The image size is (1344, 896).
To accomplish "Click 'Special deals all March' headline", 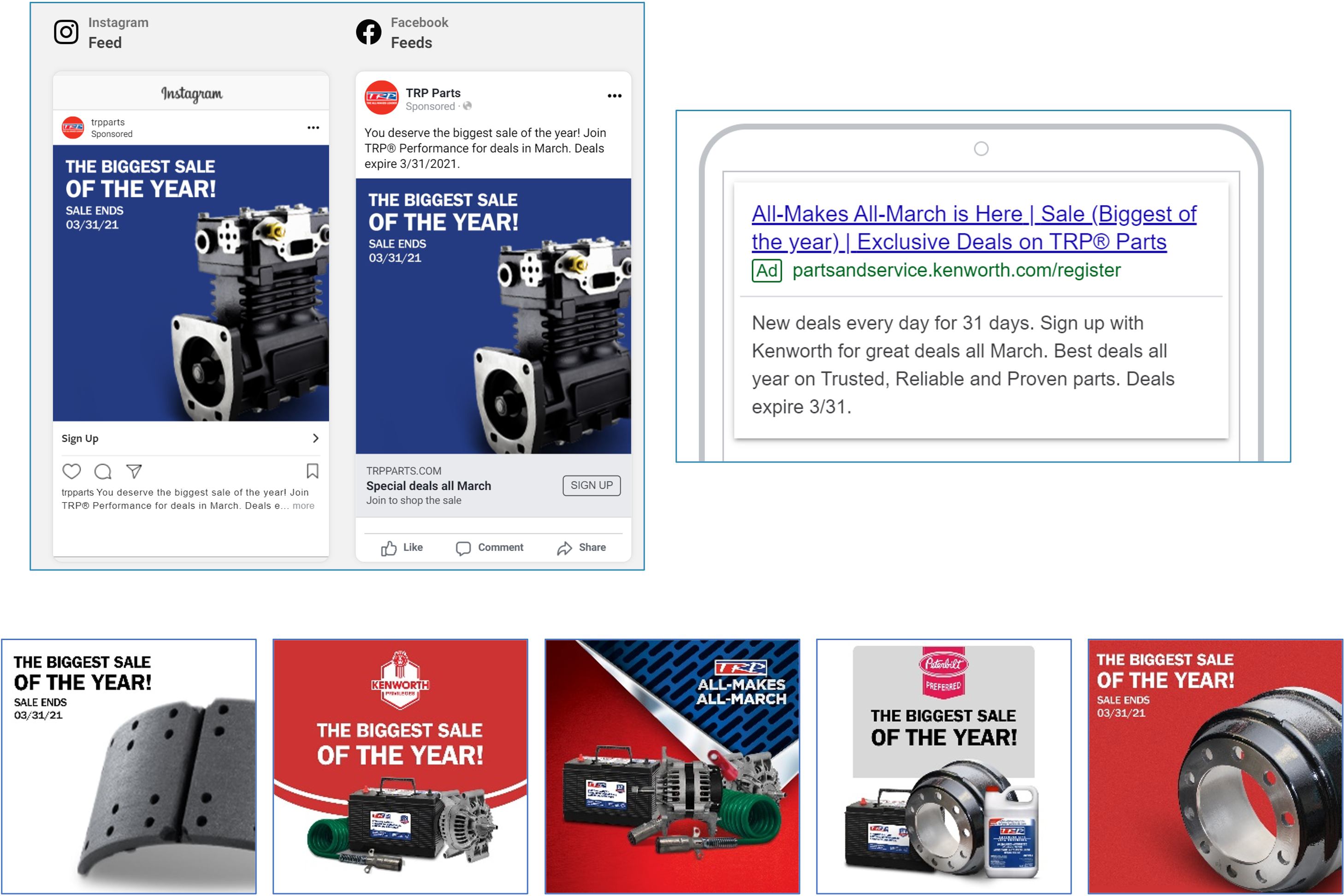I will [428, 486].
